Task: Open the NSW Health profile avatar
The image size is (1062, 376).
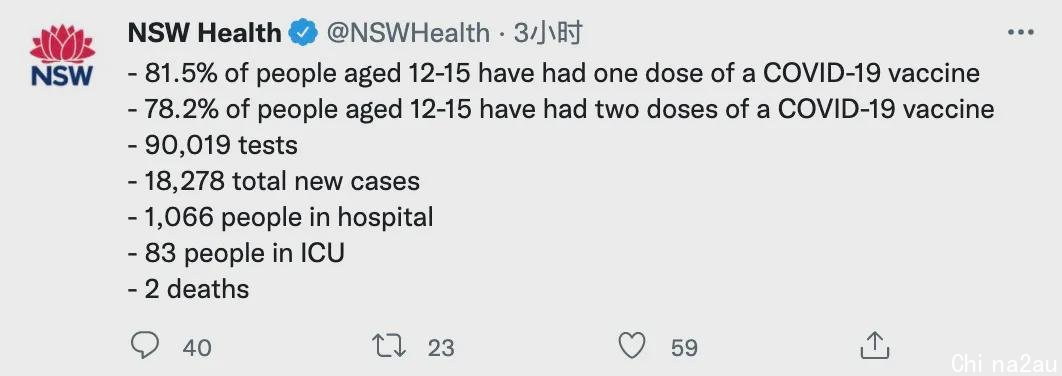Action: pos(62,56)
